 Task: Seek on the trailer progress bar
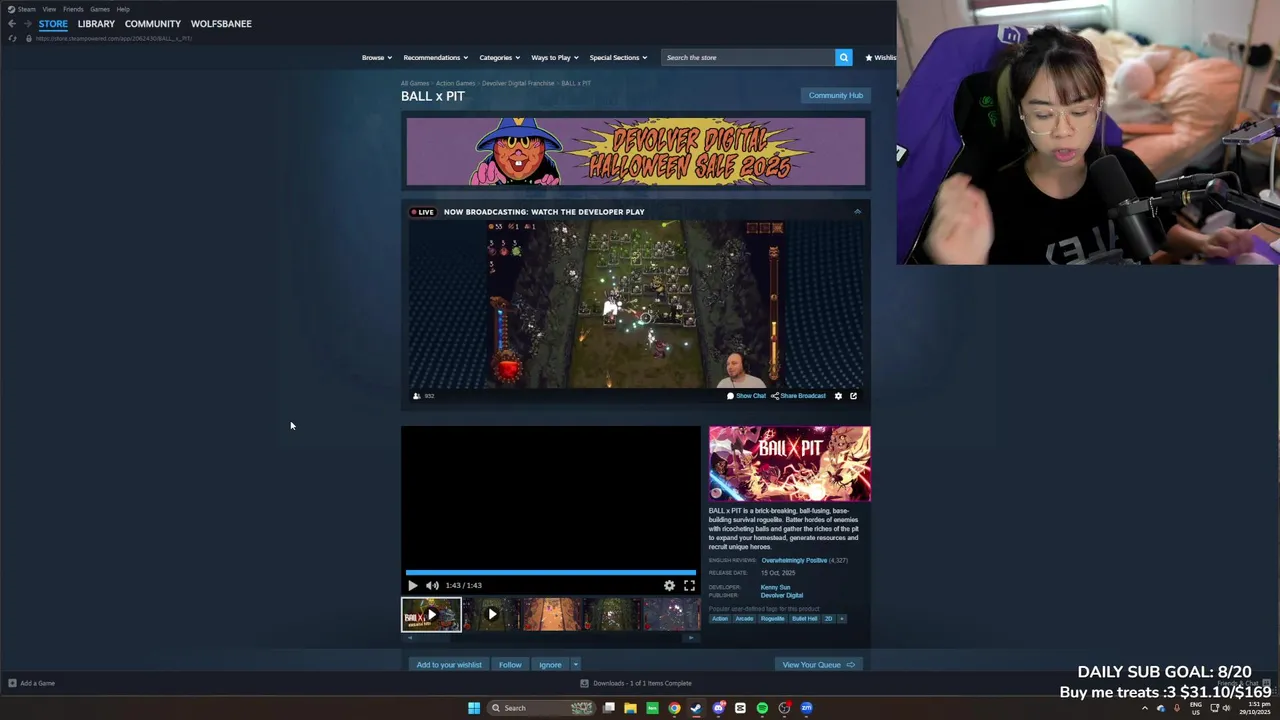550,573
